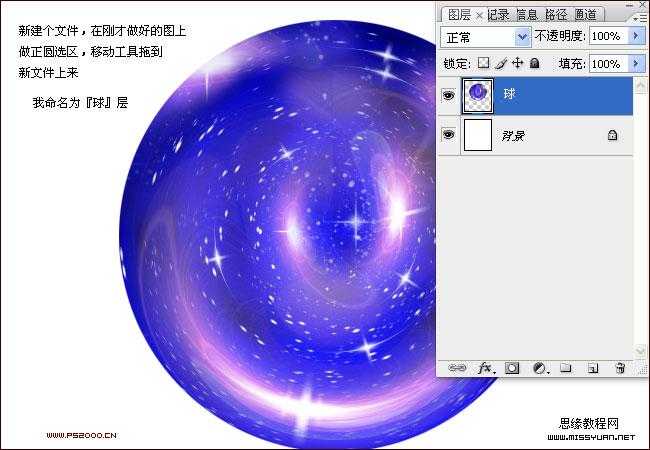This screenshot has width=650, height=450.
Task: Lock image pixels brush icon
Action: click(501, 63)
